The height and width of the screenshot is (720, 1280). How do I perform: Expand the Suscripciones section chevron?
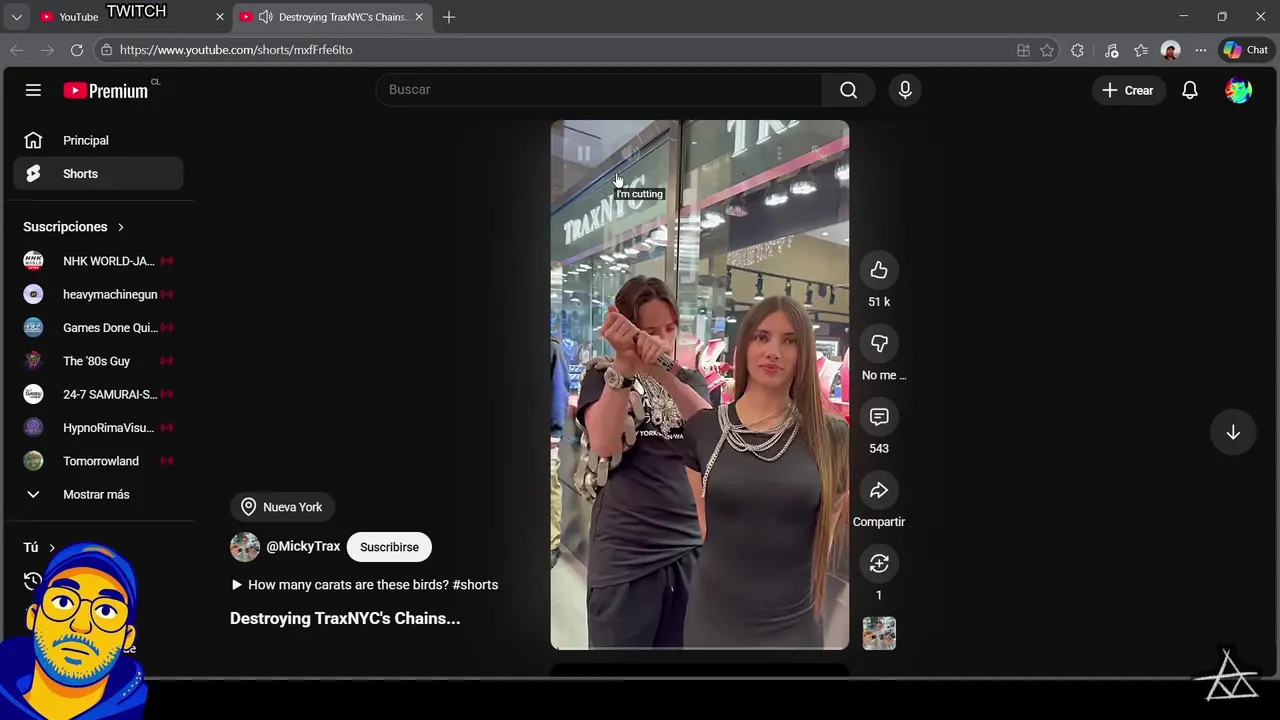[x=120, y=227]
